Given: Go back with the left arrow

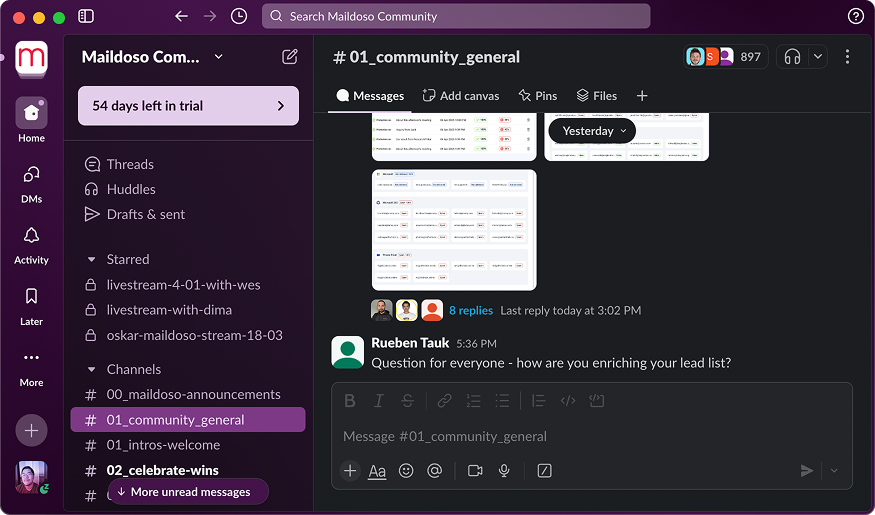Looking at the screenshot, I should [181, 16].
